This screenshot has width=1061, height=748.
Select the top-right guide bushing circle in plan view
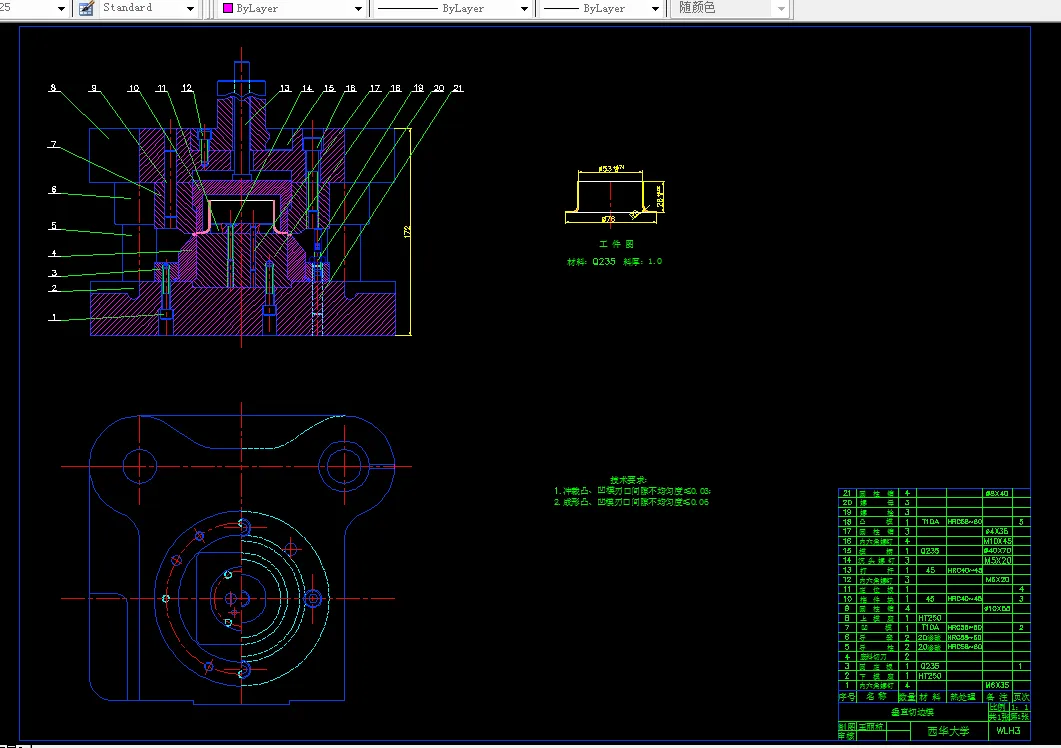344,466
